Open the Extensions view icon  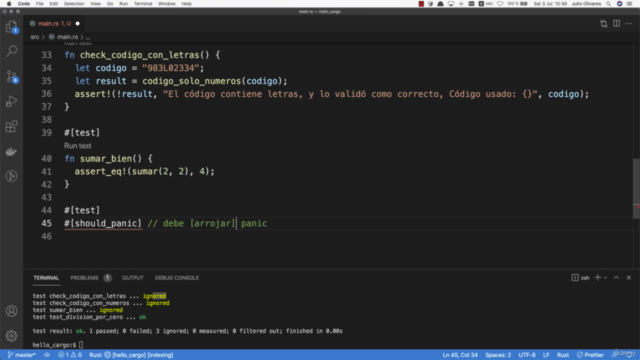[11, 126]
